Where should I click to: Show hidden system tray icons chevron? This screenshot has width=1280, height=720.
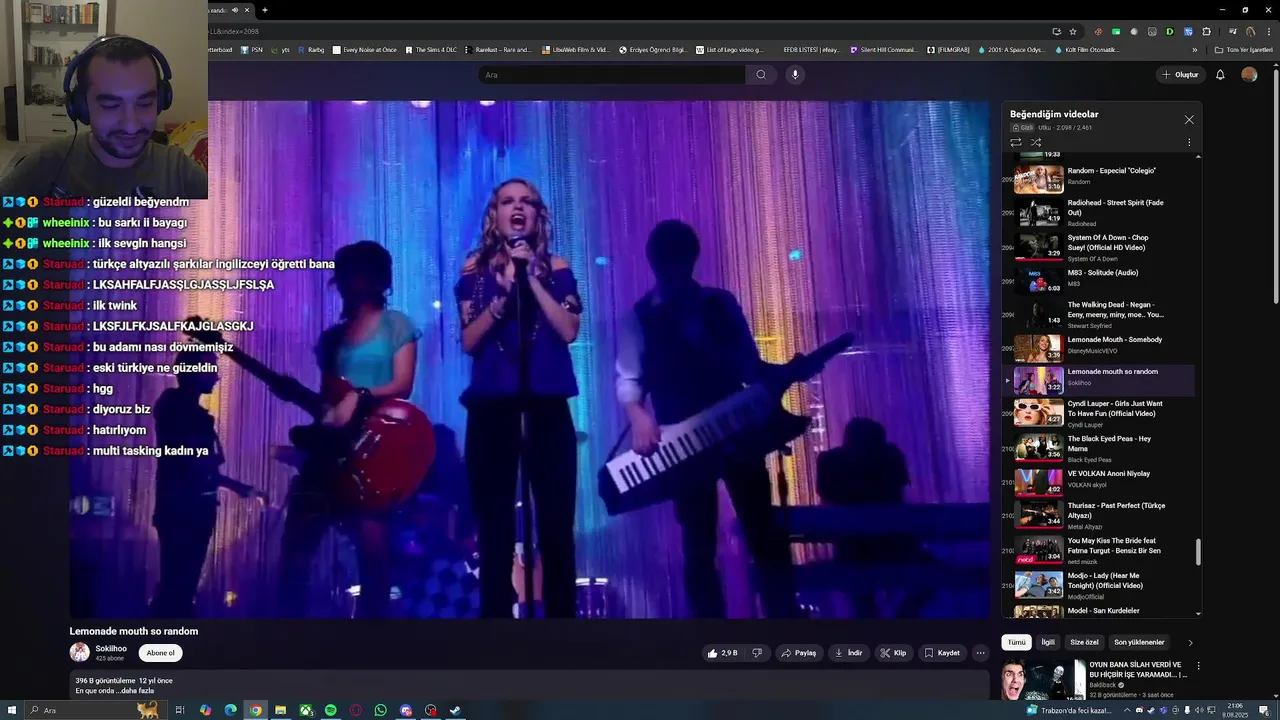[1125, 710]
